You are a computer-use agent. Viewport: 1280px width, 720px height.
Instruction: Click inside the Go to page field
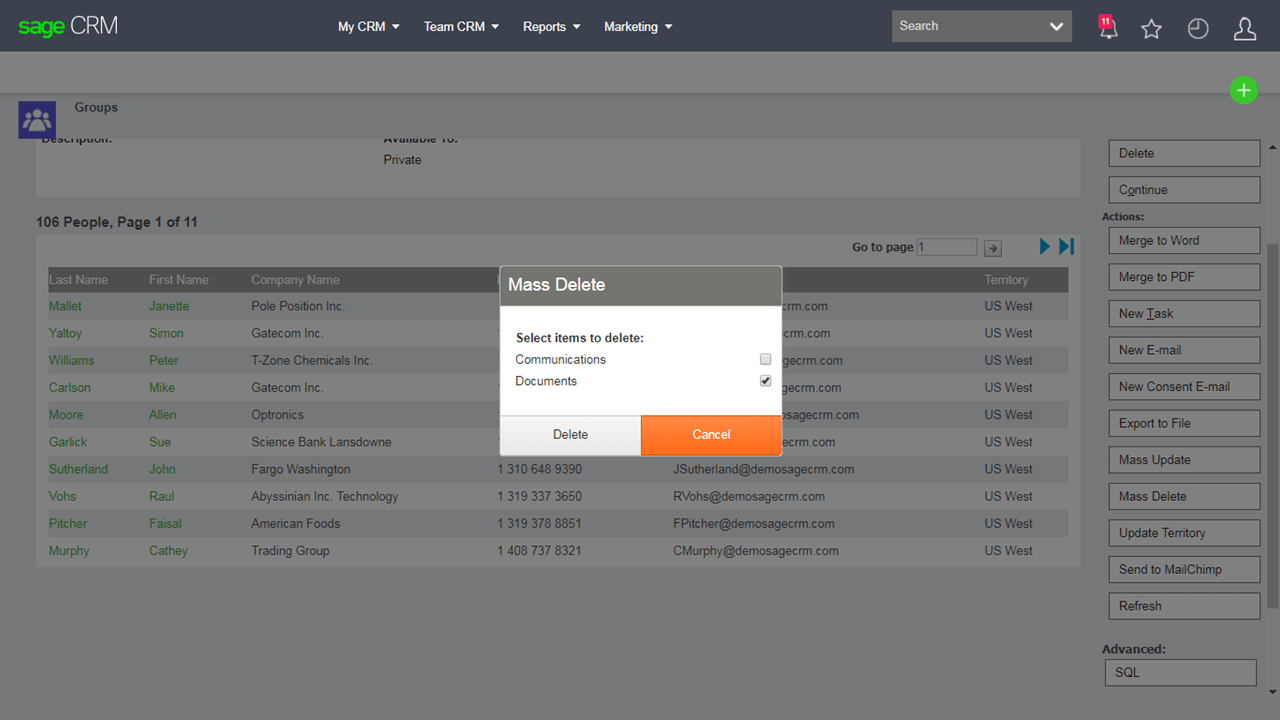pyautogui.click(x=946, y=246)
